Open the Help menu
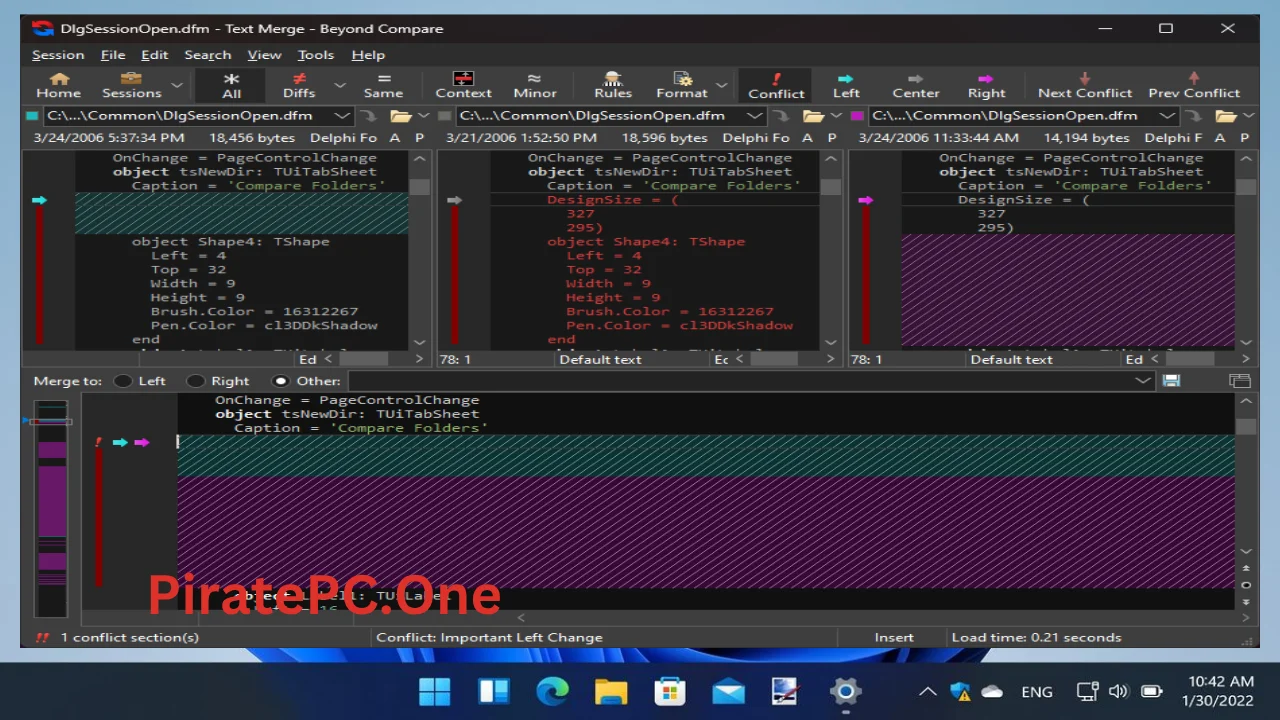Screen dimensions: 1280x720 pyautogui.click(x=367, y=55)
